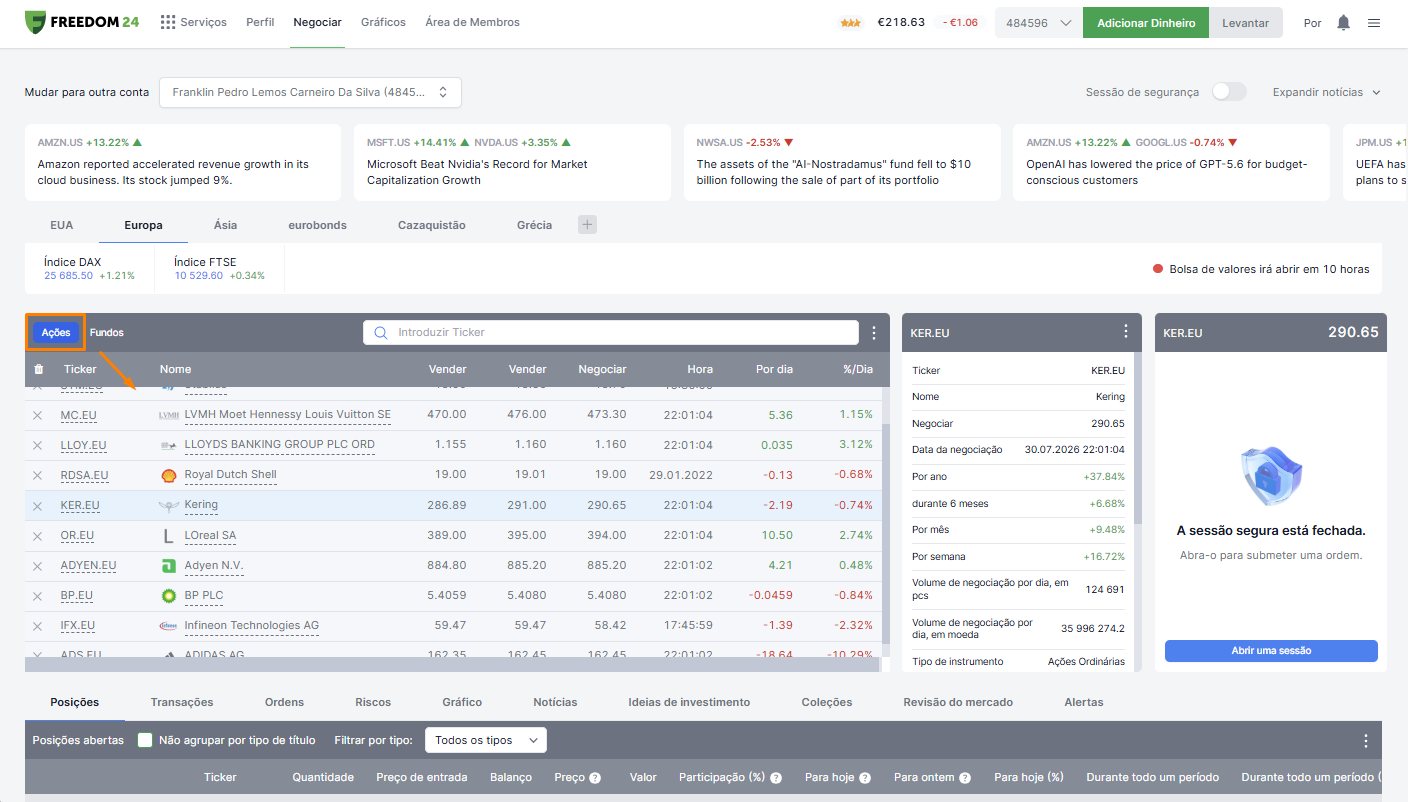Click the LVMH logo icon
This screenshot has height=802, width=1408.
(168, 415)
